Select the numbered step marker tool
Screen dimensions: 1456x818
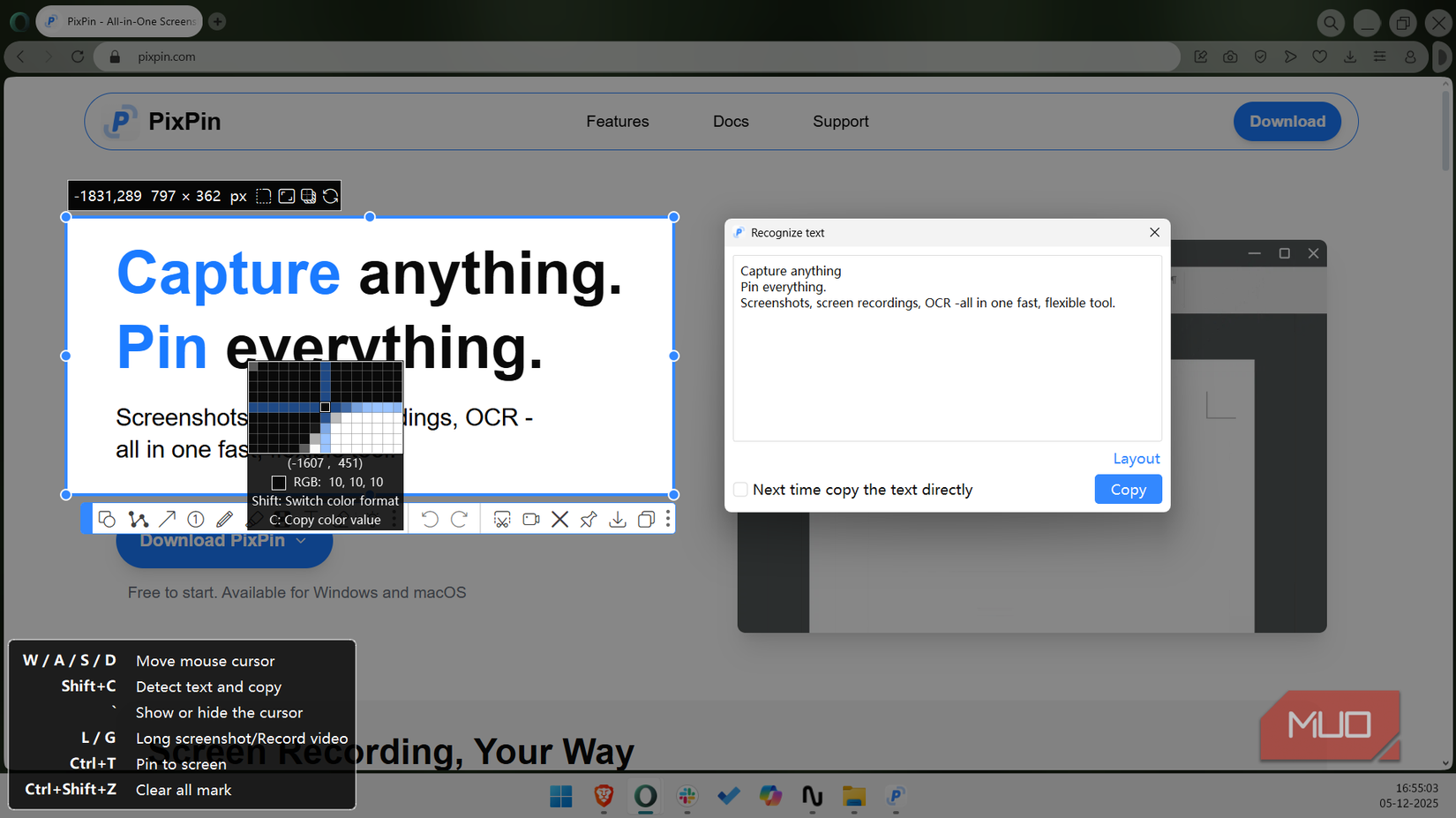coord(196,519)
